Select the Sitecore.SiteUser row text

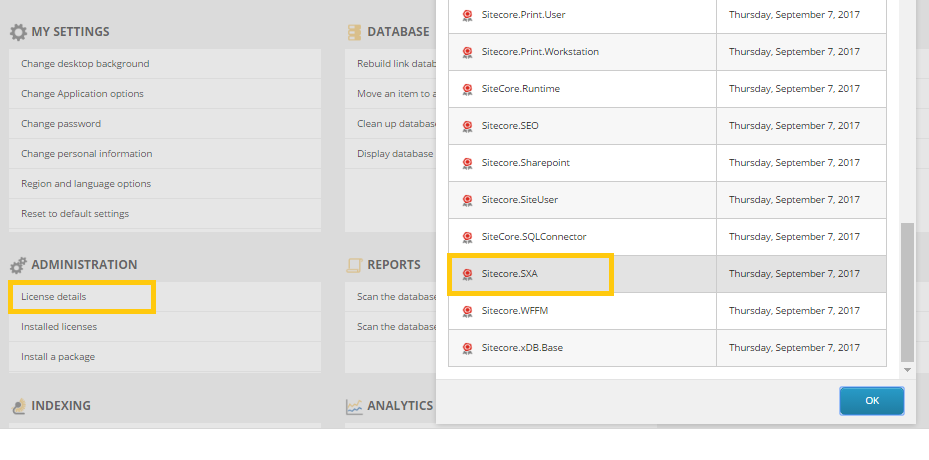(520, 200)
